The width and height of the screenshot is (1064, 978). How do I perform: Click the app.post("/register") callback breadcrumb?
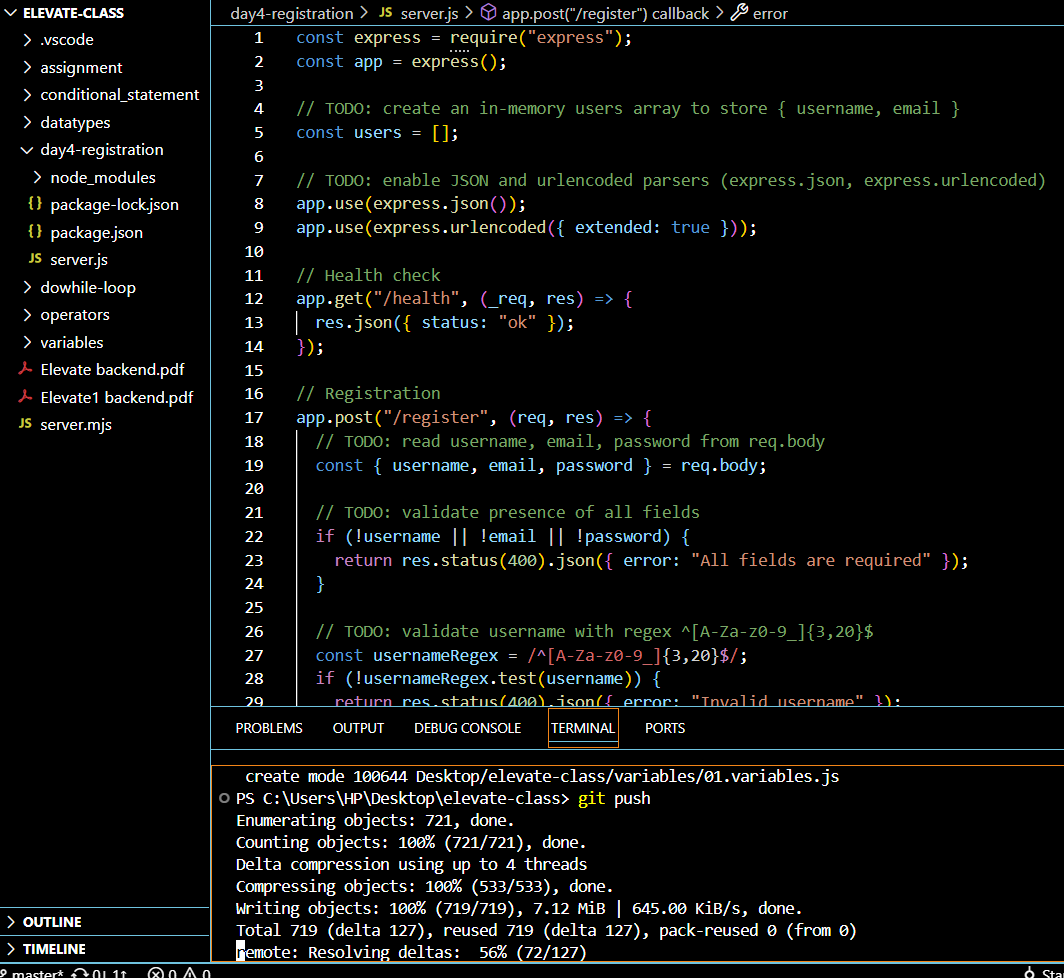tap(594, 14)
